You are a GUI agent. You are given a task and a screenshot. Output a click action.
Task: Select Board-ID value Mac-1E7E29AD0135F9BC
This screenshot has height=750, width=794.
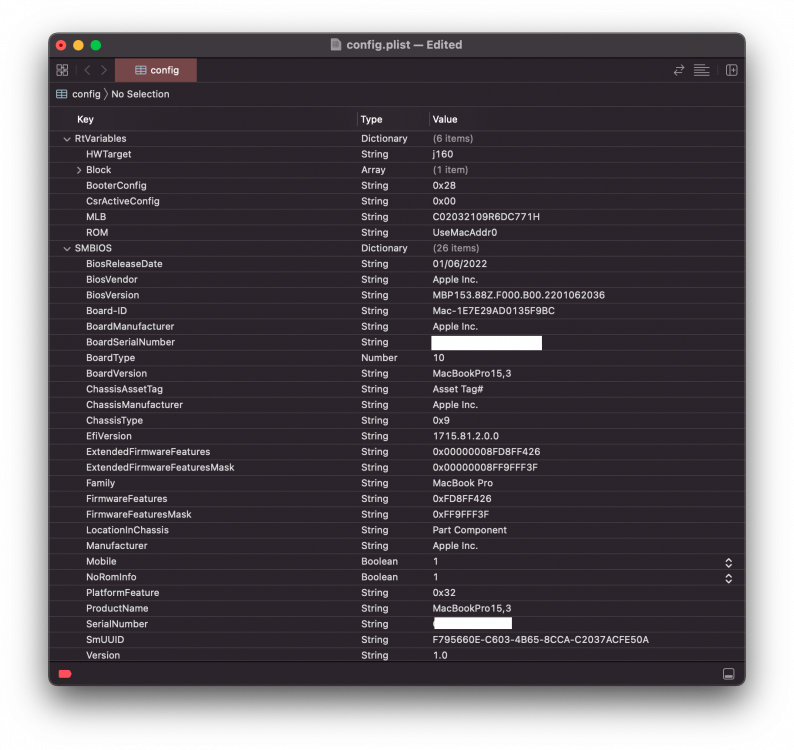tap(493, 311)
